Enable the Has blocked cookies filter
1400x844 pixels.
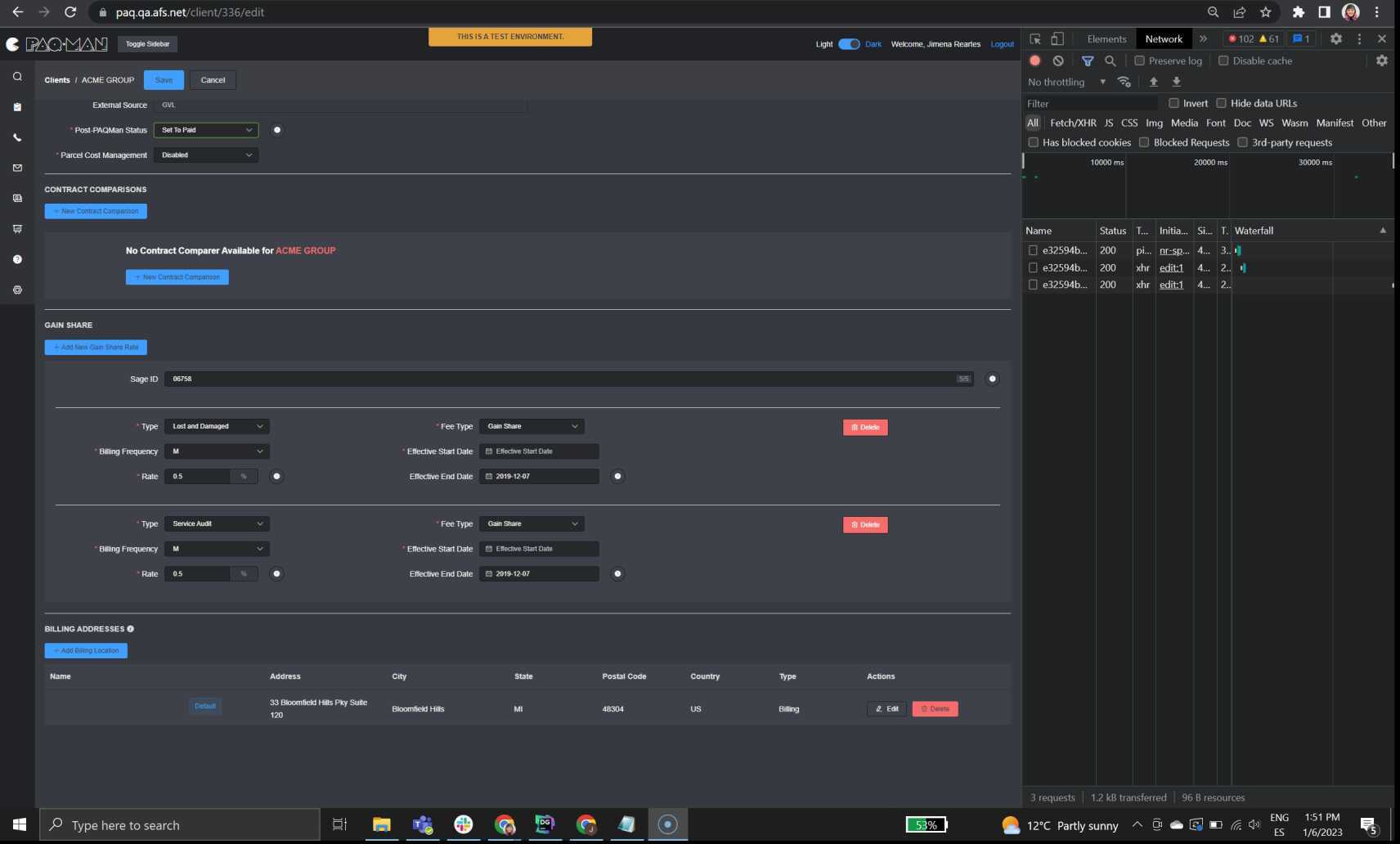point(1034,142)
